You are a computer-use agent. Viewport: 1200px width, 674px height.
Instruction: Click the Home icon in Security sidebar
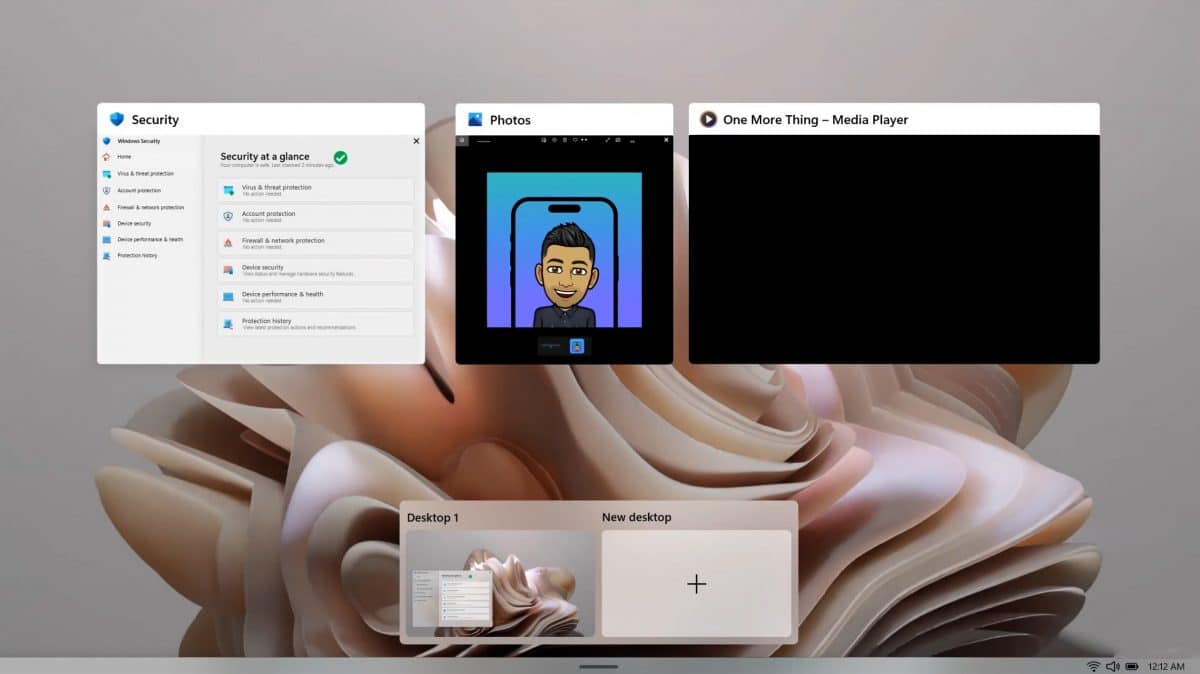coord(107,157)
